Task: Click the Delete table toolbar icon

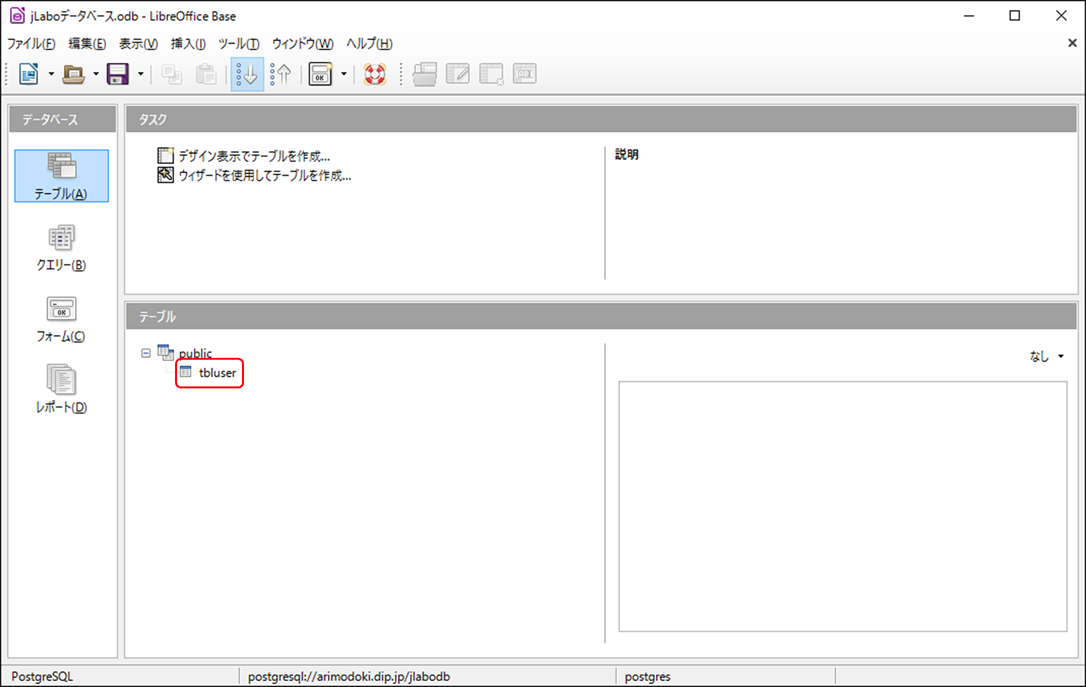Action: [491, 74]
